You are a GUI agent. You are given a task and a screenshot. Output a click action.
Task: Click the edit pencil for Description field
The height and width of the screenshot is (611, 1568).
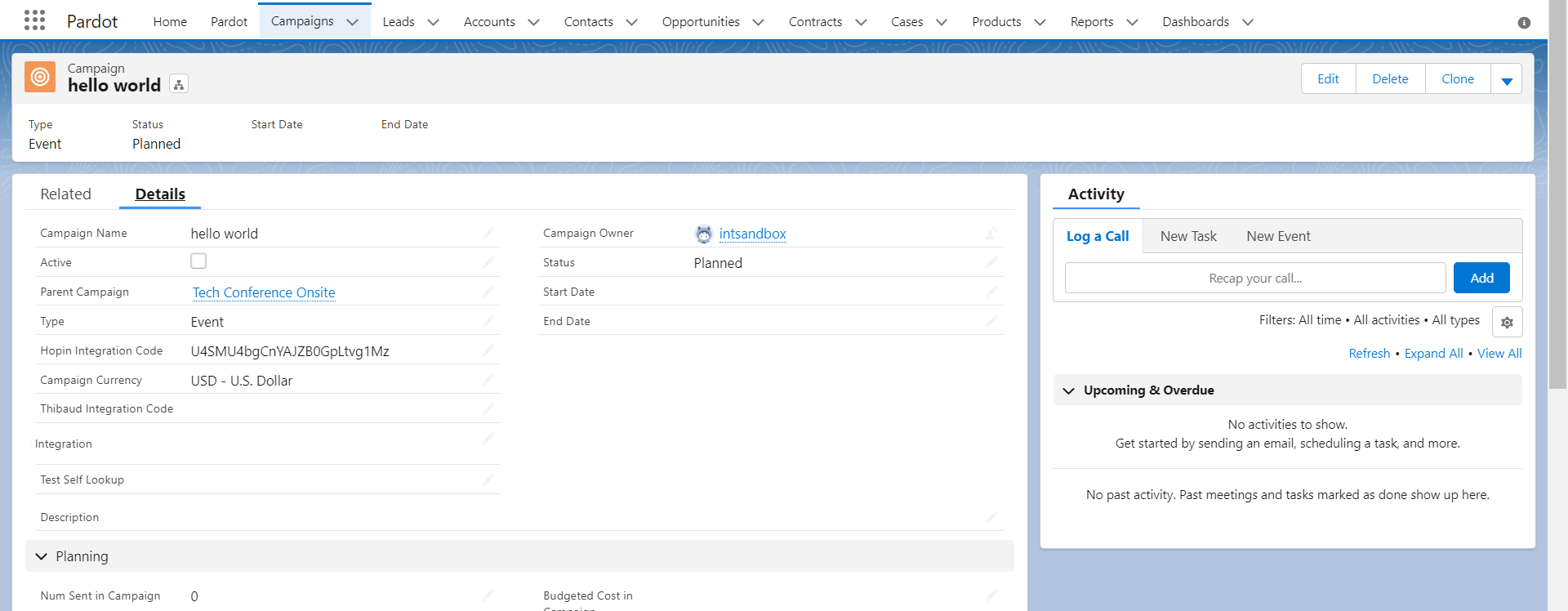pos(991,517)
